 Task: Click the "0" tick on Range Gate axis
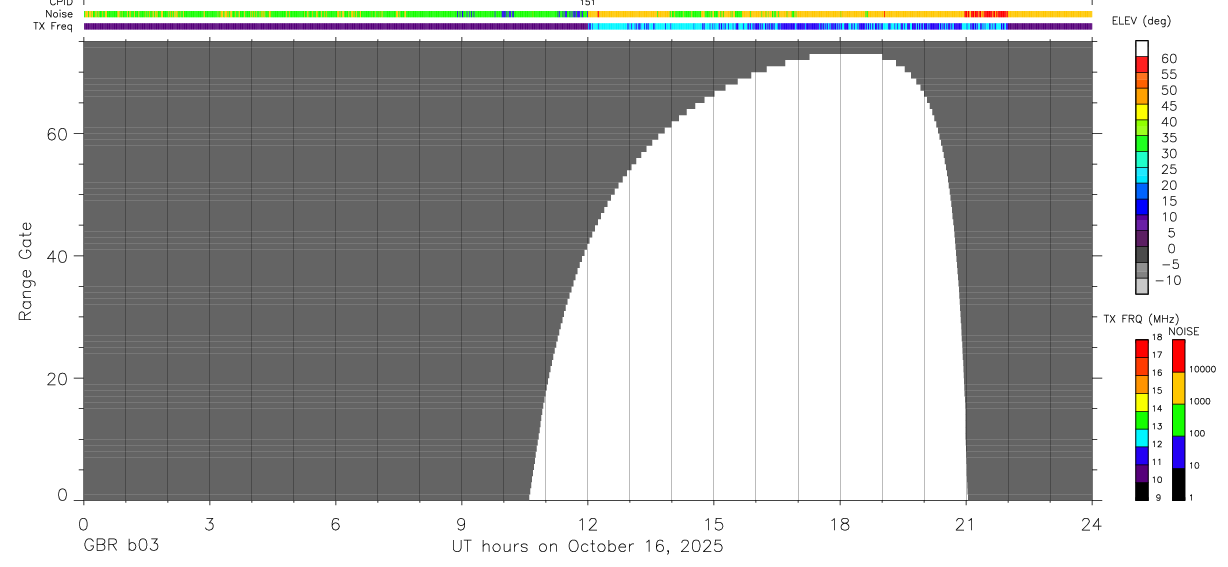[61, 495]
